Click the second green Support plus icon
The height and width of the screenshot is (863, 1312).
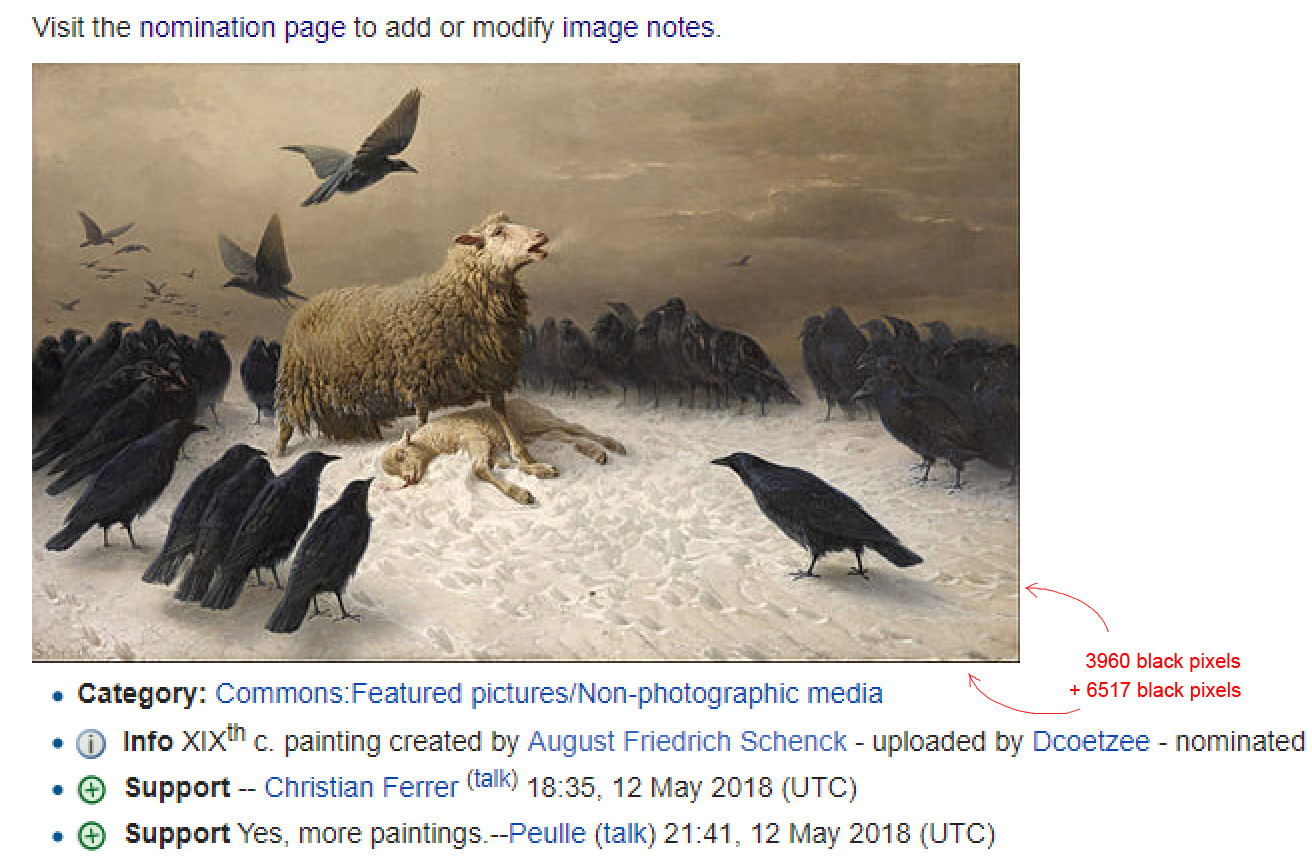point(90,835)
